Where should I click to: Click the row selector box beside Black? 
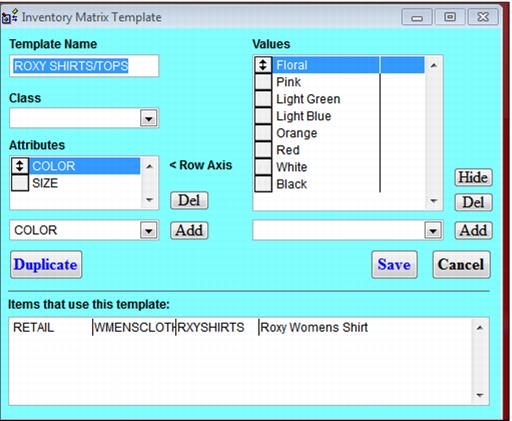coord(263,184)
